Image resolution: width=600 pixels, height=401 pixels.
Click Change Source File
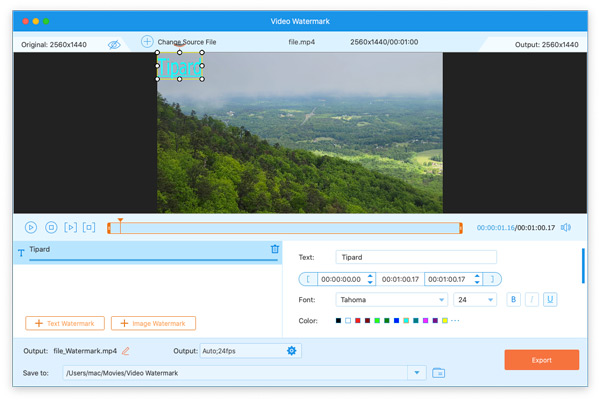(x=179, y=42)
